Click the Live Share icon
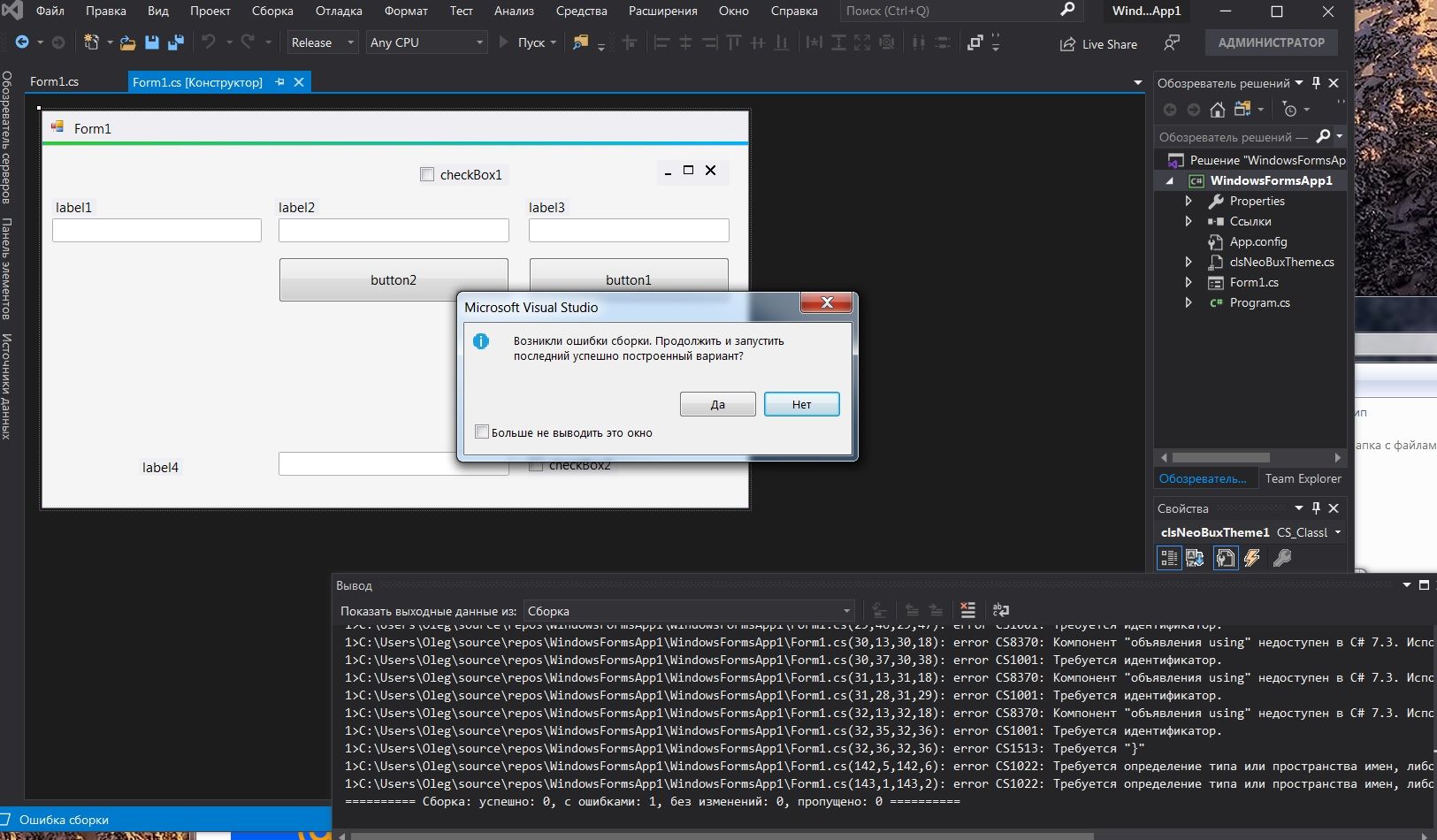The width and height of the screenshot is (1437, 840). (x=1068, y=43)
